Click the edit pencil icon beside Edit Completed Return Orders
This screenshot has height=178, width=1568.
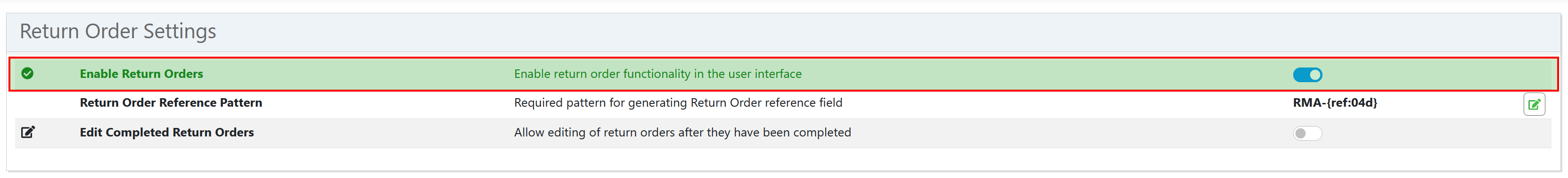coord(28,132)
